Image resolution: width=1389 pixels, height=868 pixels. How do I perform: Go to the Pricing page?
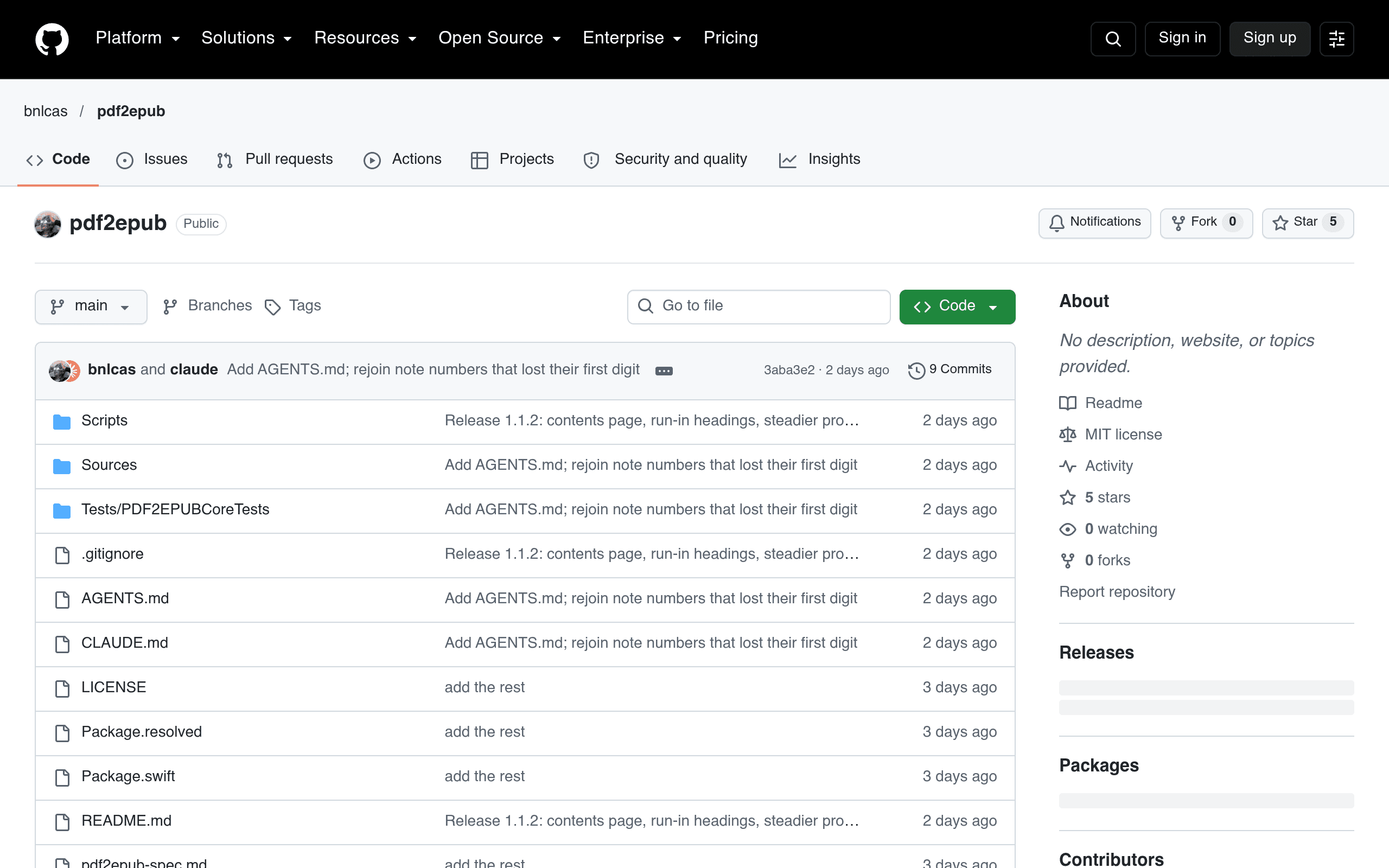tap(731, 39)
